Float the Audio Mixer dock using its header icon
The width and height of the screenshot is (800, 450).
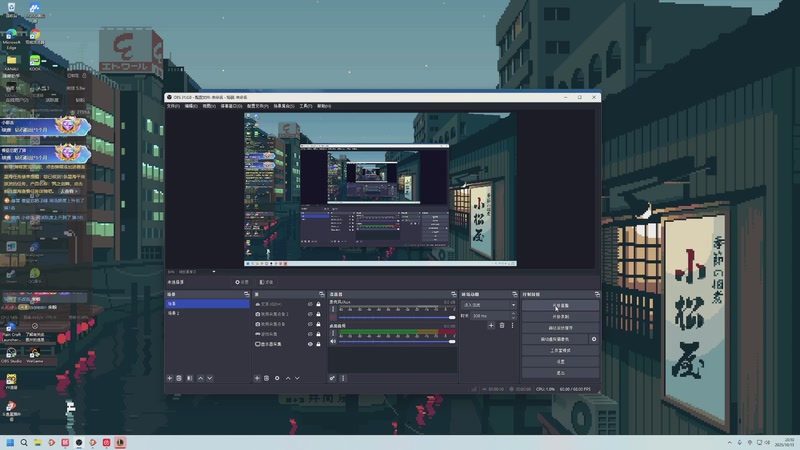tap(454, 294)
